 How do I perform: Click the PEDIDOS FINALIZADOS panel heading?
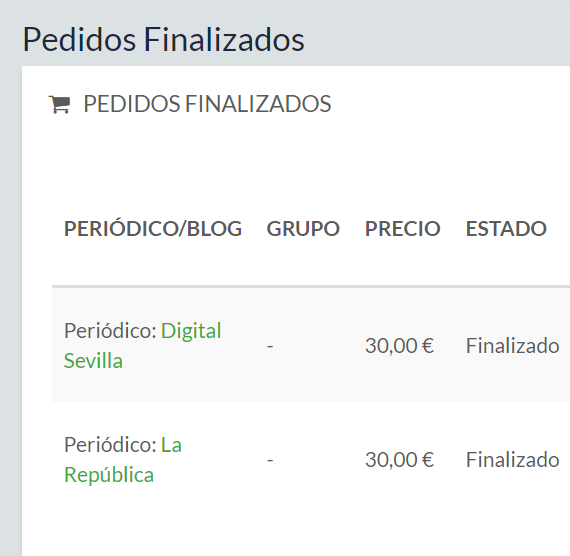207,104
